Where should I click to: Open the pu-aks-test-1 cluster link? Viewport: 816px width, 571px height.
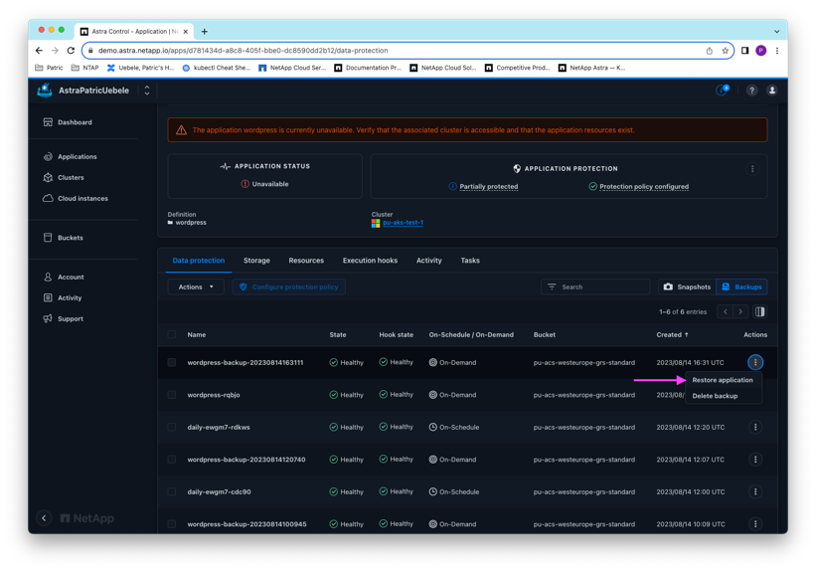pyautogui.click(x=403, y=222)
